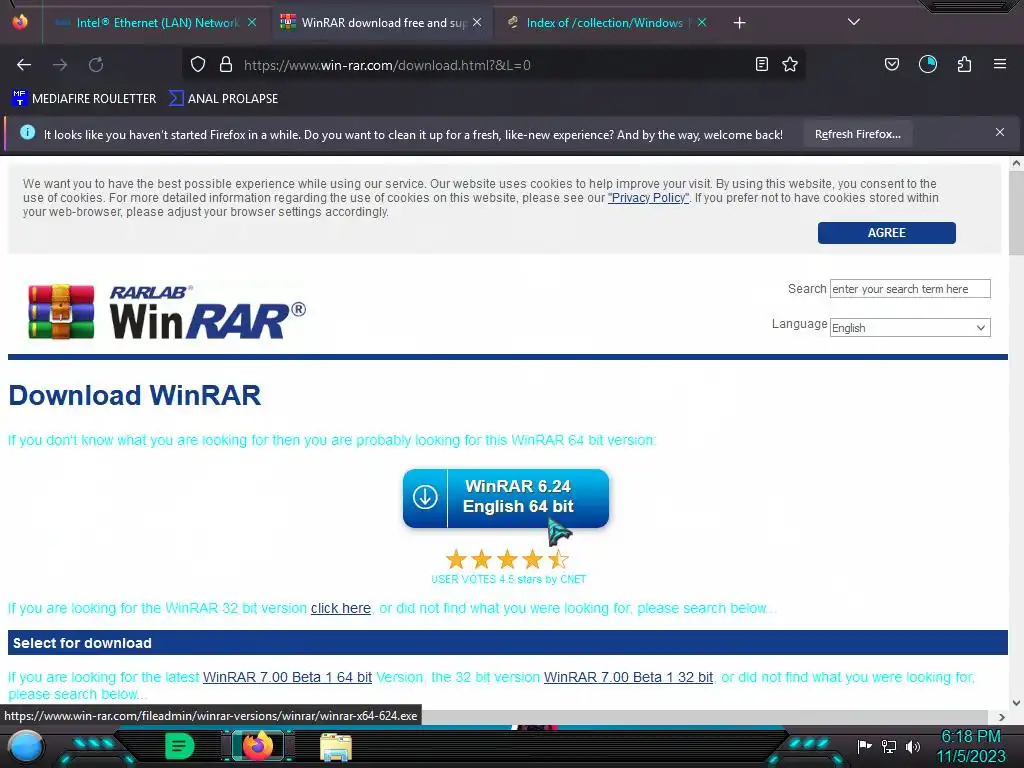1024x768 pixels.
Task: Click the site security padlock icon
Action: click(x=226, y=64)
